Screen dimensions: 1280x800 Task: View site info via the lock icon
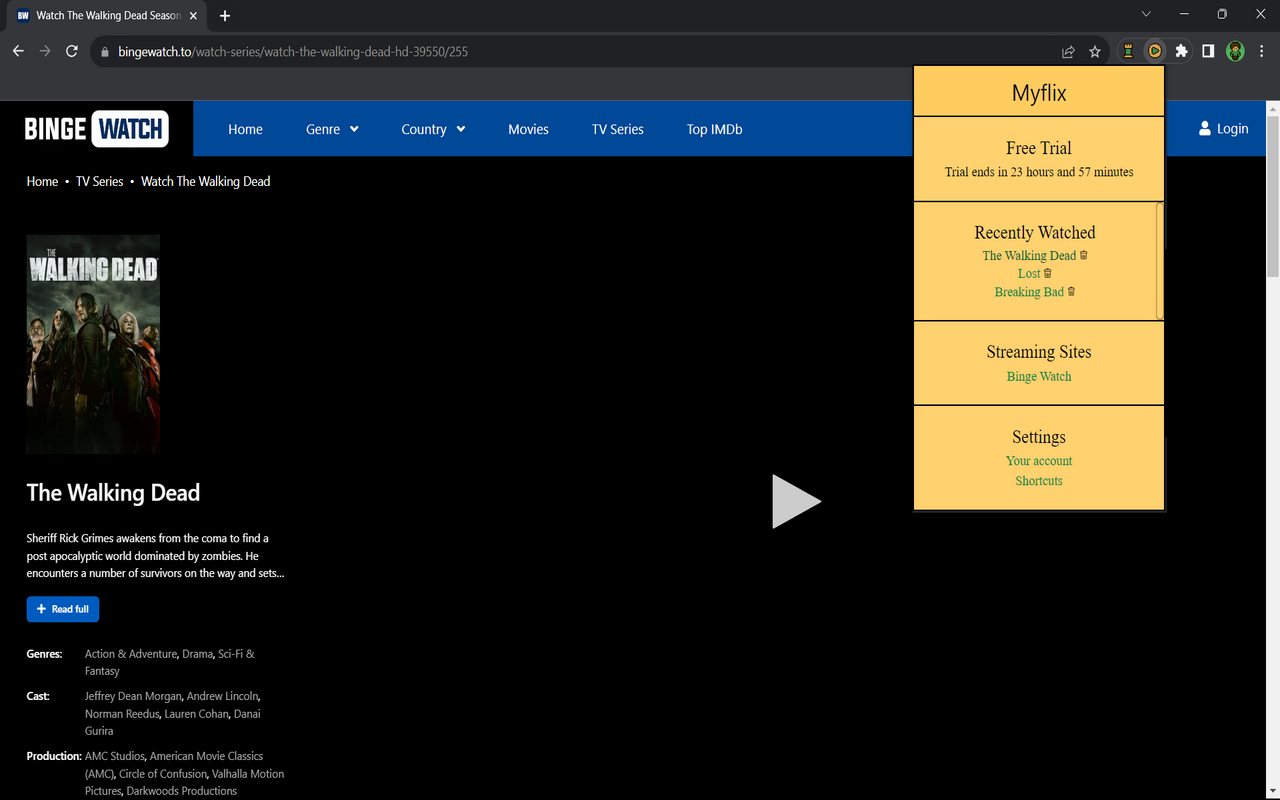pos(104,51)
